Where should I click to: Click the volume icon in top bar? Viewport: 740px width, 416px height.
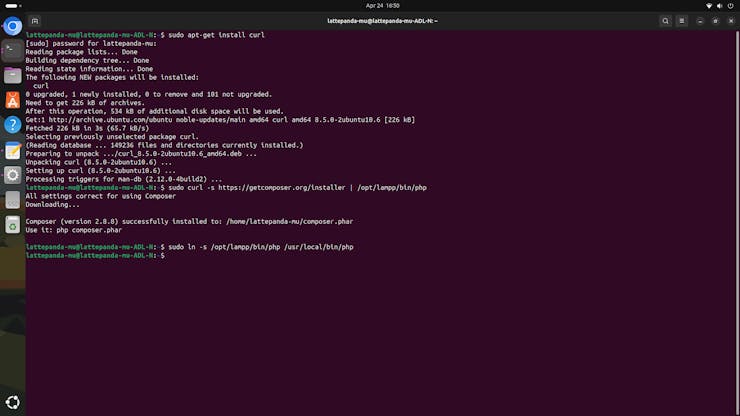point(720,5)
